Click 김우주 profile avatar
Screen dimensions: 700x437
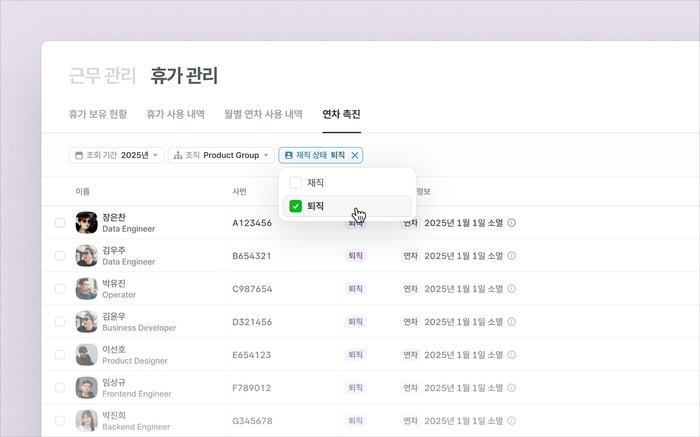[x=87, y=256]
